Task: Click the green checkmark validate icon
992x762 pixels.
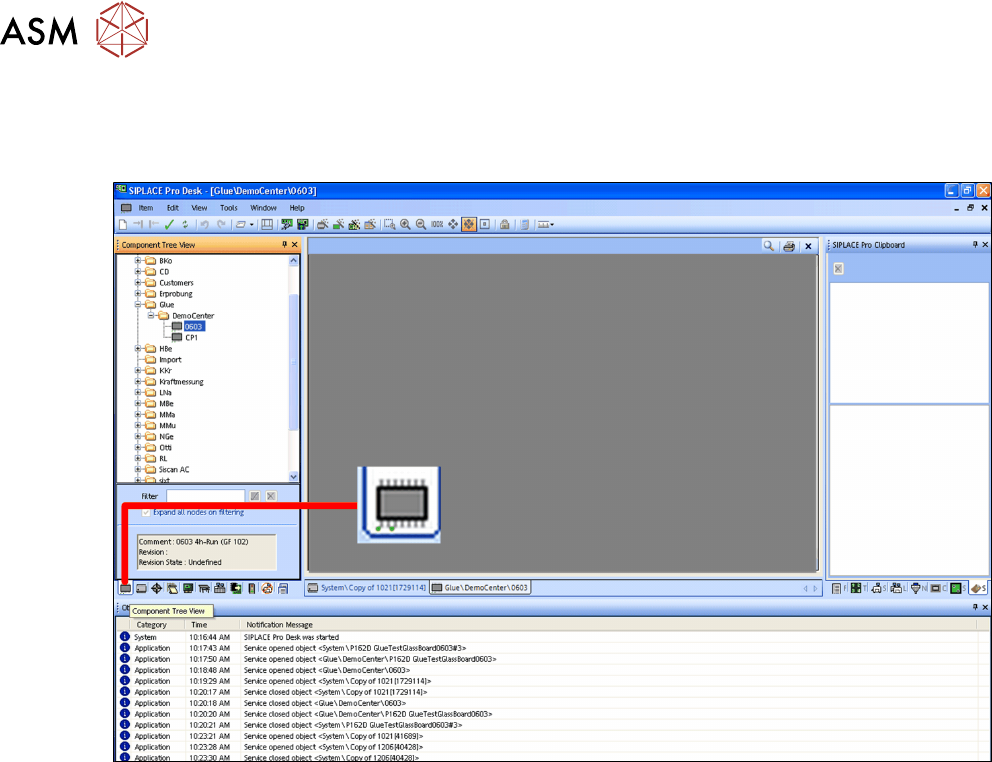Action: coord(169,225)
